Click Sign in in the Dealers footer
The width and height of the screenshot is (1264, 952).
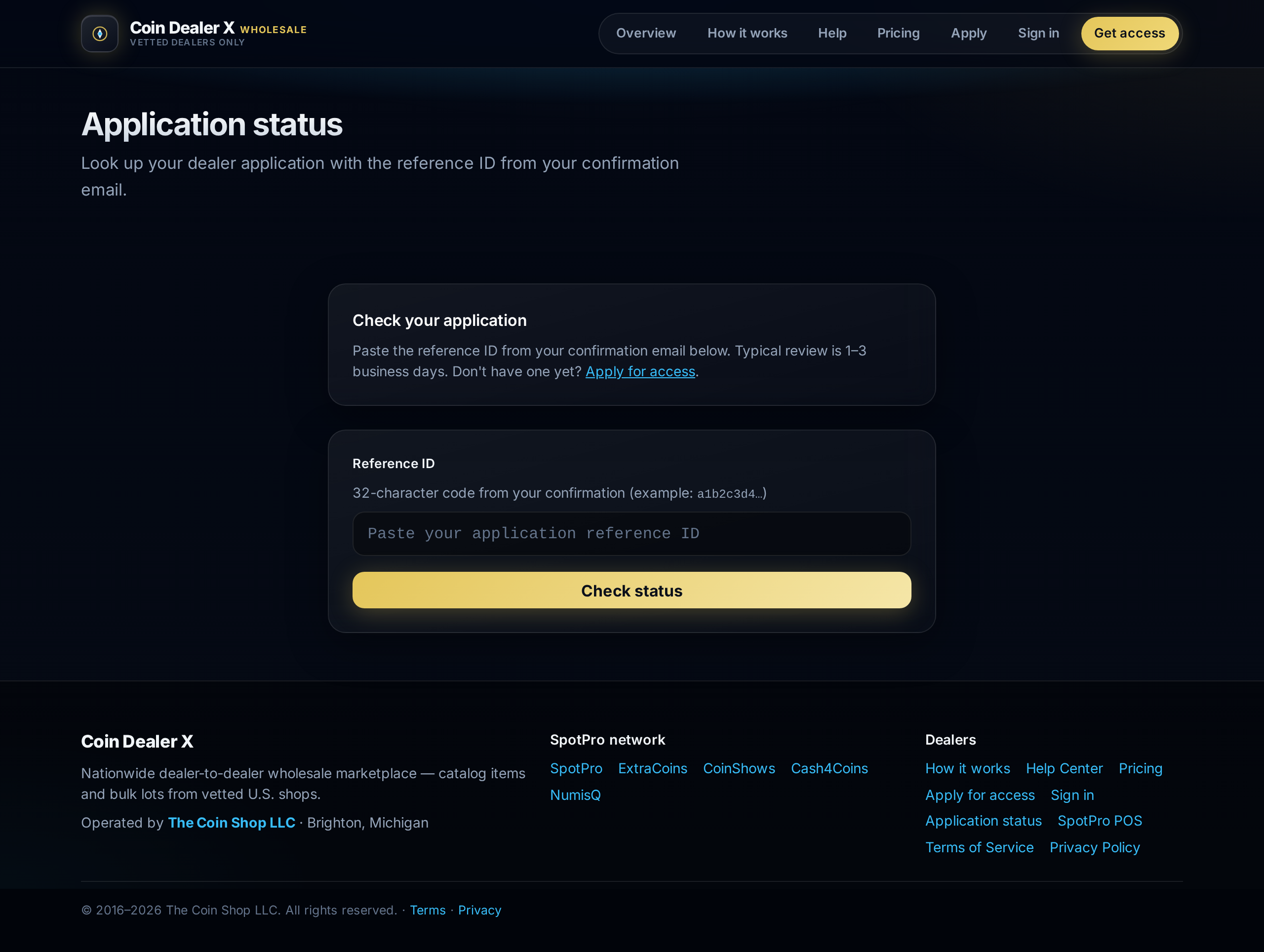(1072, 795)
